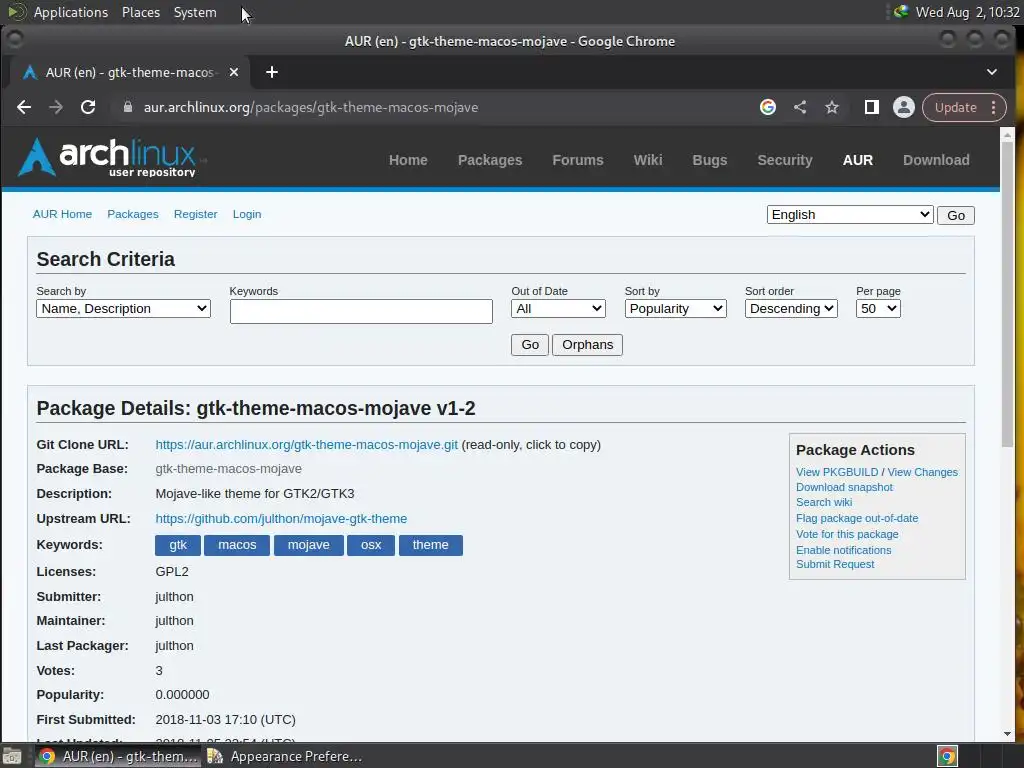Open View Changes link

922,472
